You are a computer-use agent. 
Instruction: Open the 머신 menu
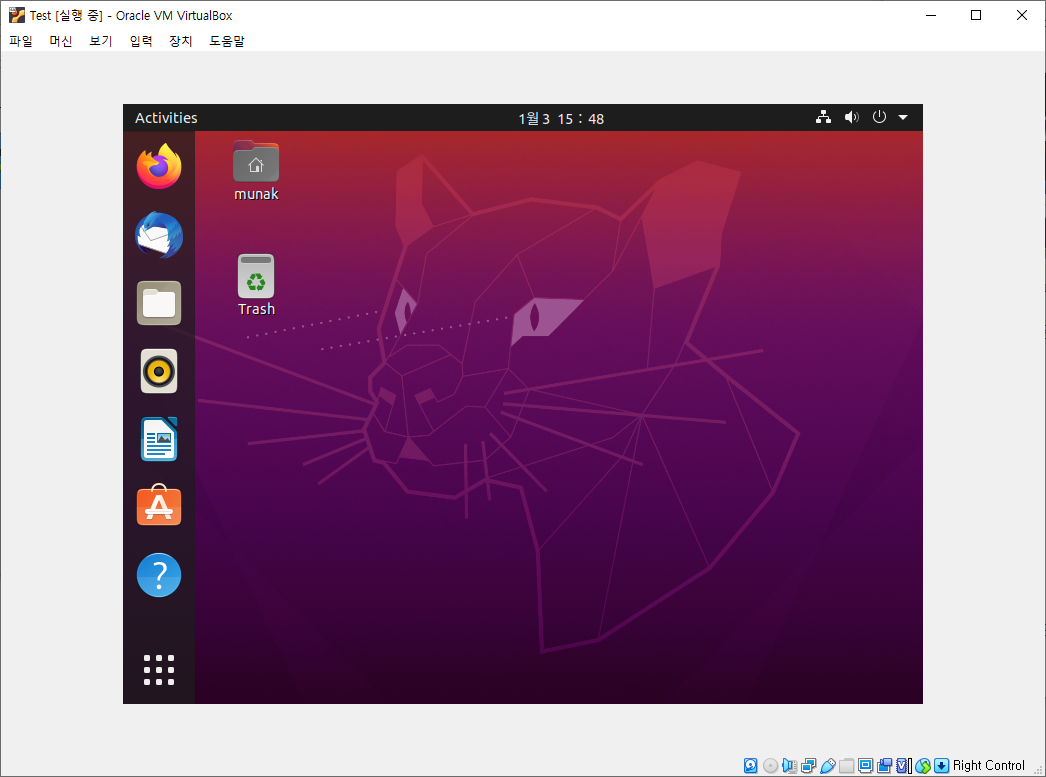(x=61, y=41)
